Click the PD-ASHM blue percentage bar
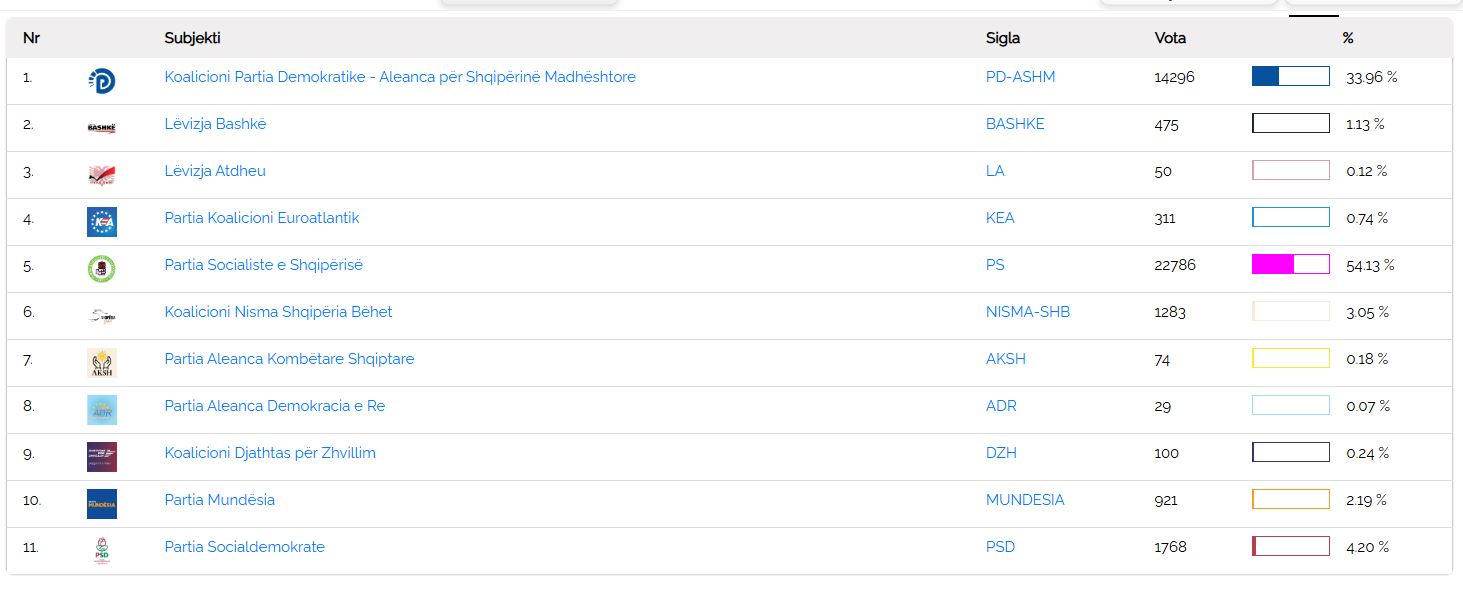The width and height of the screenshot is (1463, 591). pos(1290,77)
